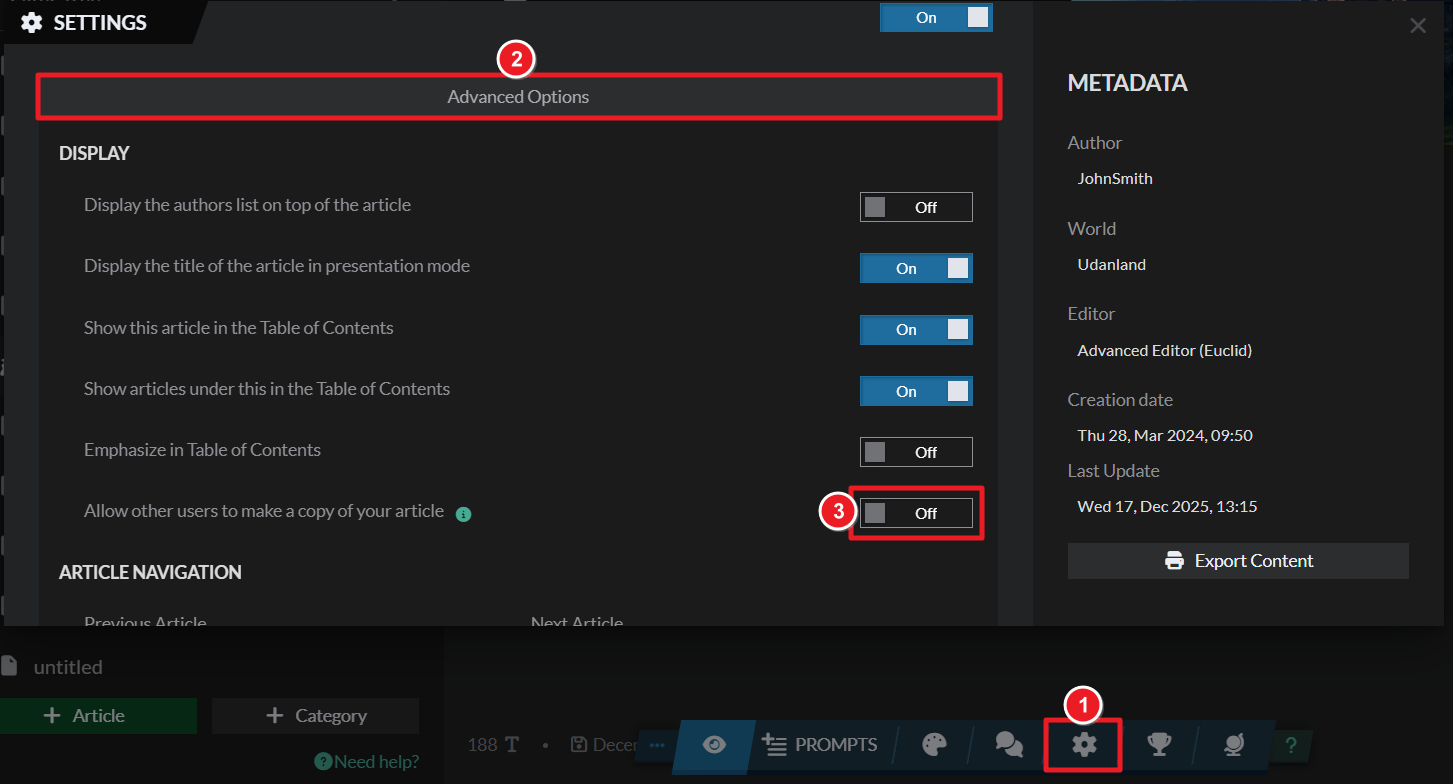Screen dimensions: 1453x784
Task: Close the settings panel with X
Action: tap(1418, 26)
